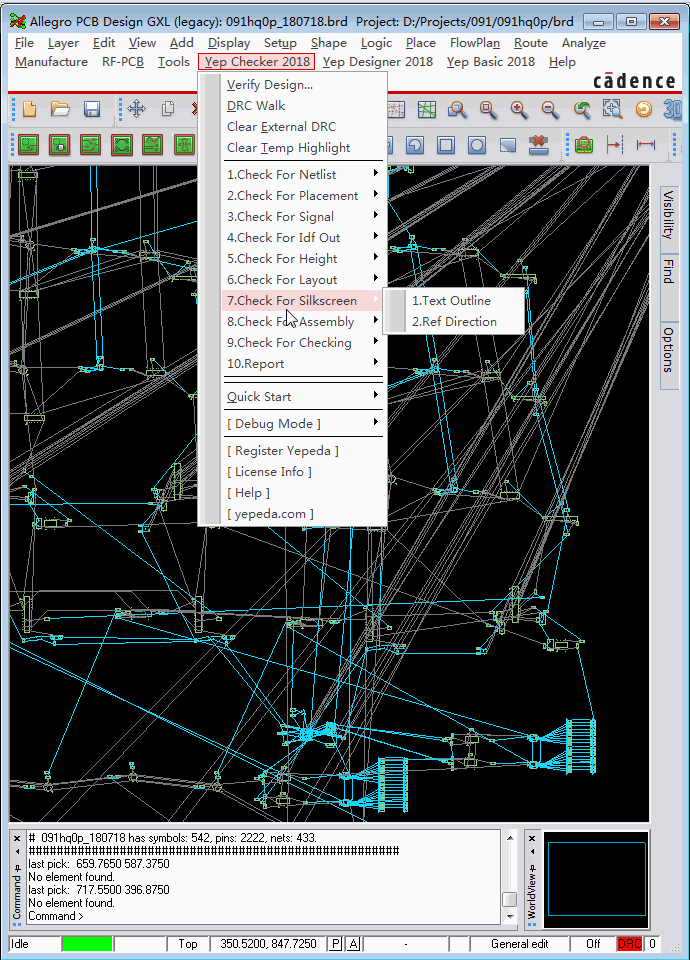Click the orange Refresh icon

pos(643,110)
